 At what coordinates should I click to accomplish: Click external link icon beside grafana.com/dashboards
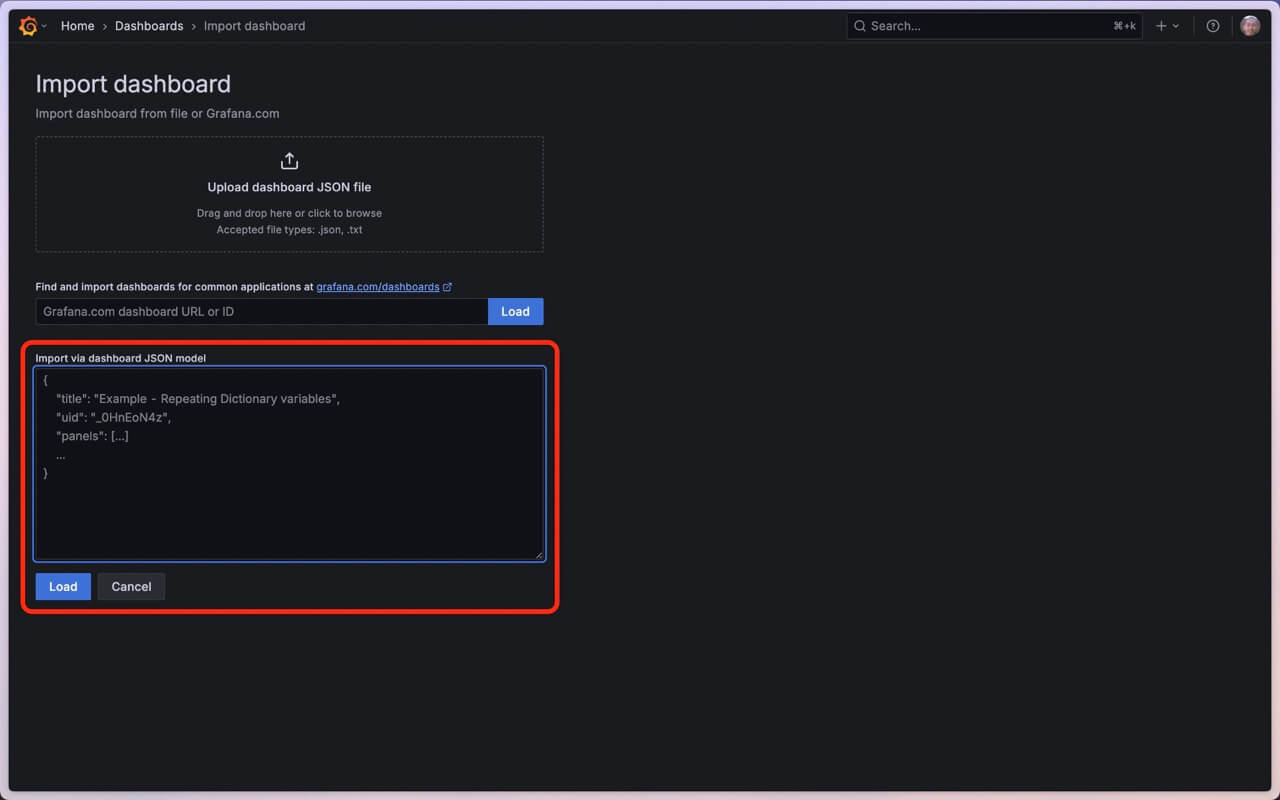click(448, 287)
